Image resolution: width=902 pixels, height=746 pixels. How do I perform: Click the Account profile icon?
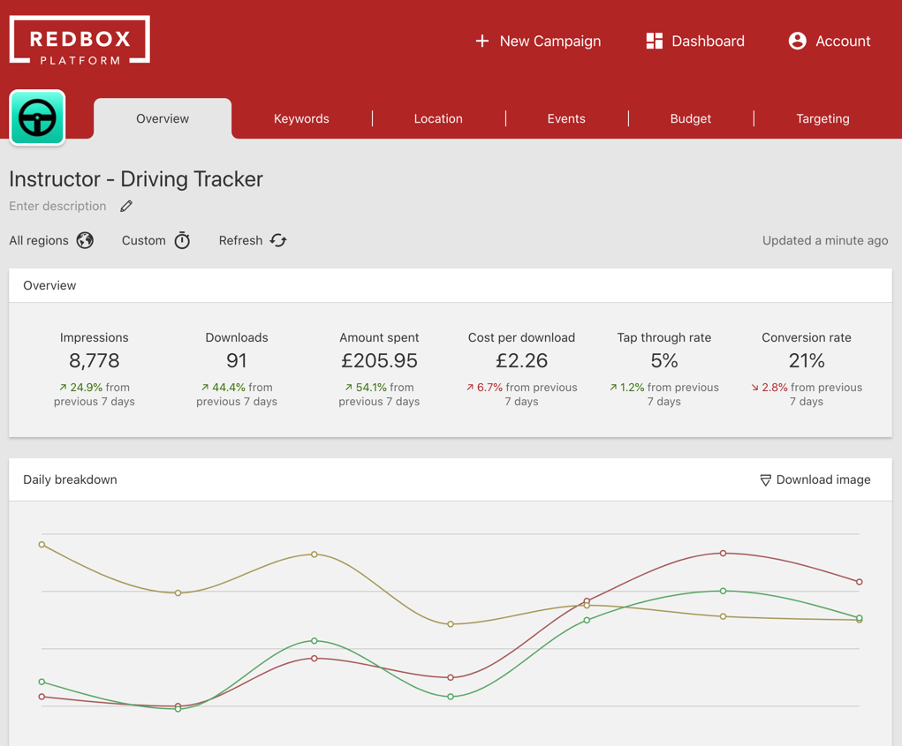[797, 41]
